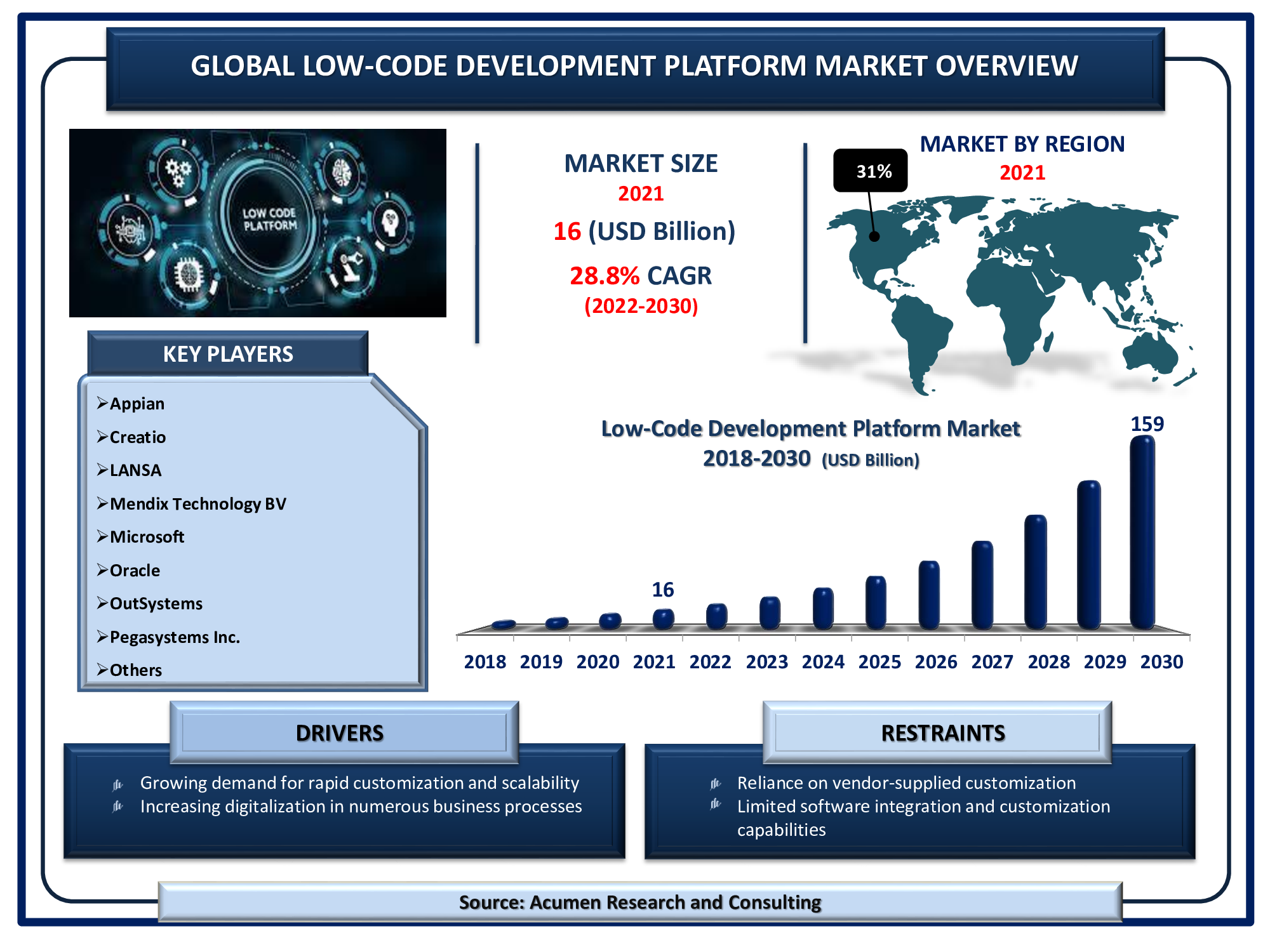
Task: Click the 'Microsoft' key player entry
Action: coord(147,537)
